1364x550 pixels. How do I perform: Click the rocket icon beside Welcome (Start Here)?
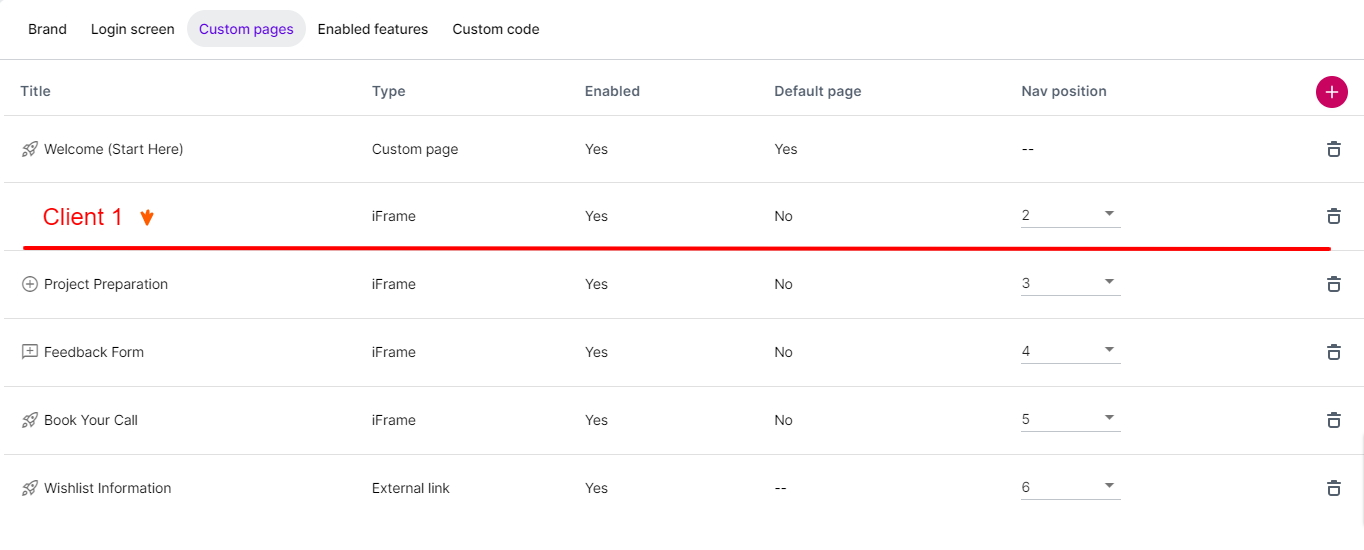click(30, 149)
